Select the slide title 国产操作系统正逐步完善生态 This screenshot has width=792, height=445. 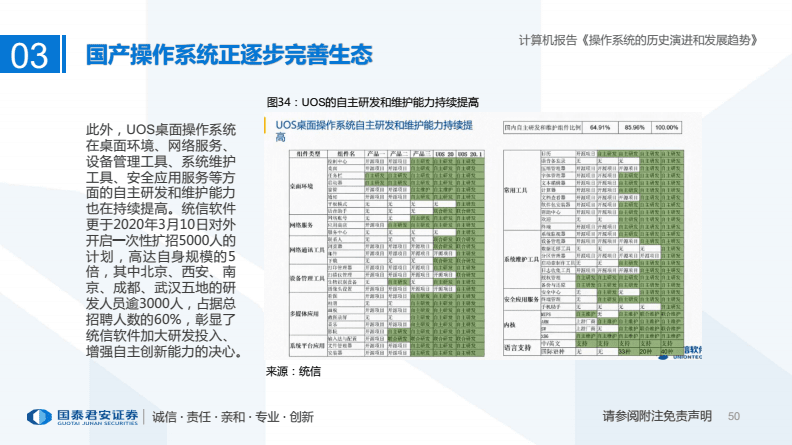pyautogui.click(x=229, y=55)
